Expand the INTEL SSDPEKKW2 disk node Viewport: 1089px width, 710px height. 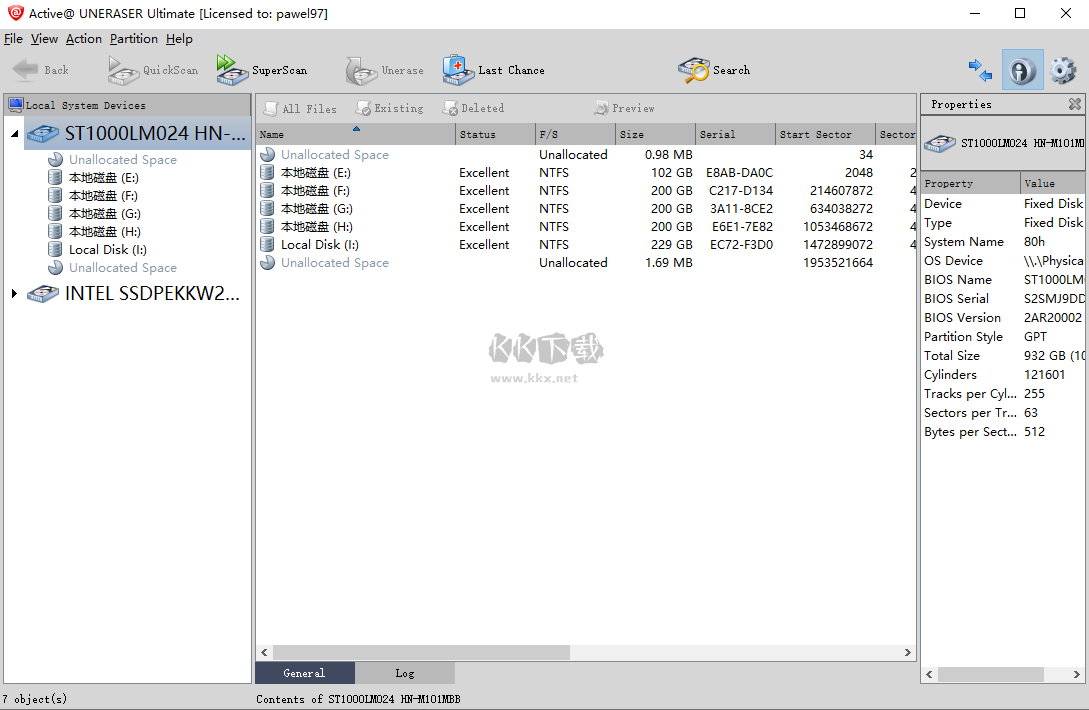tap(15, 294)
